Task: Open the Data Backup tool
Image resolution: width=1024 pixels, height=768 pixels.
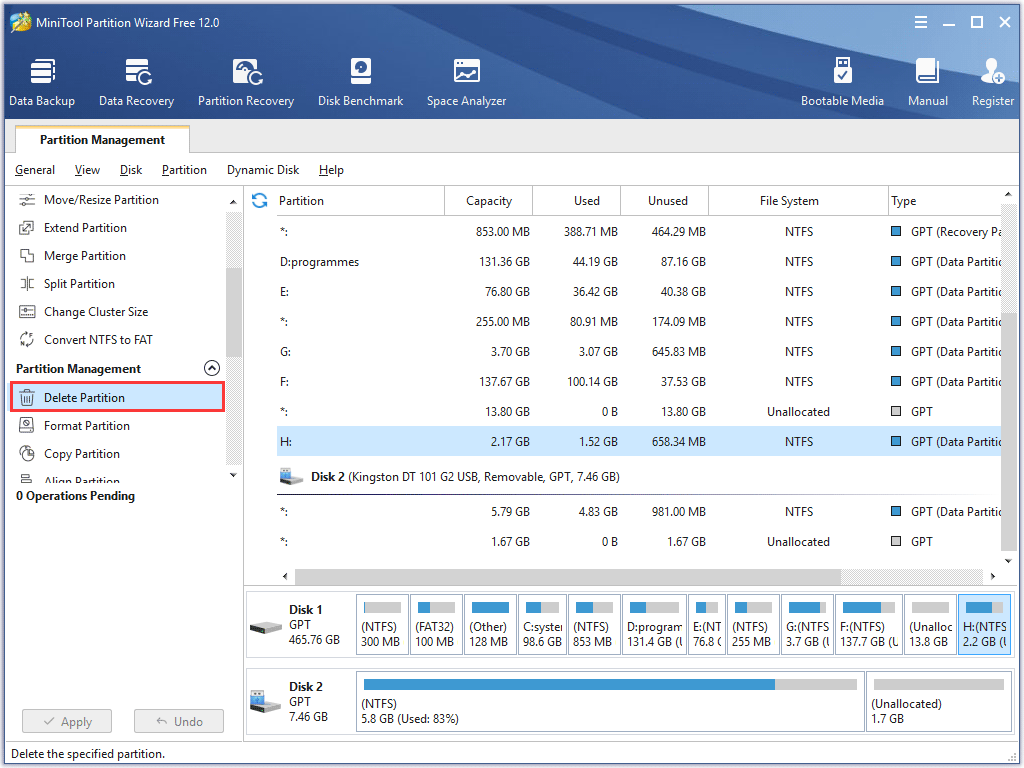Action: click(x=42, y=82)
